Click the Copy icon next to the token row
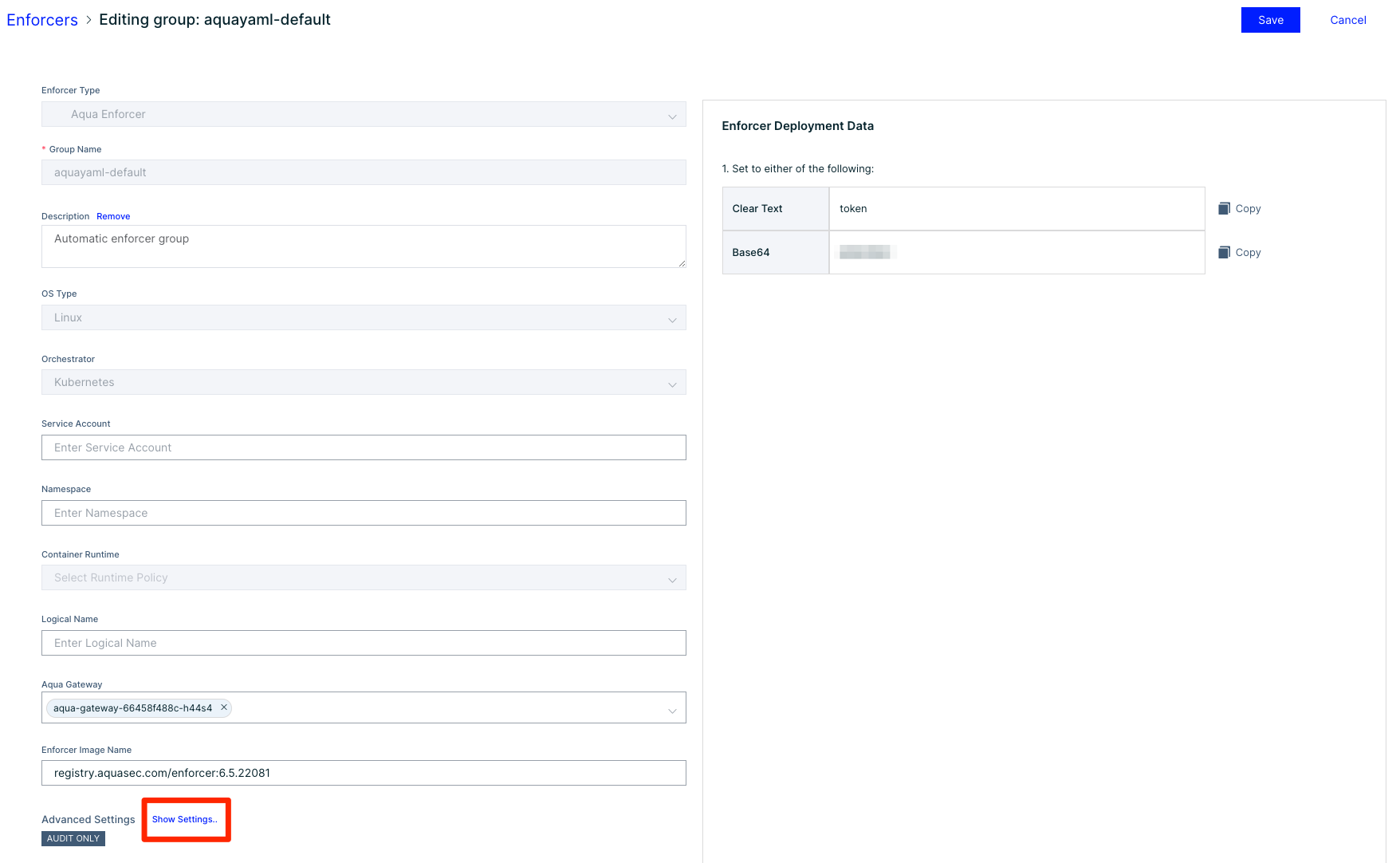 (1225, 207)
